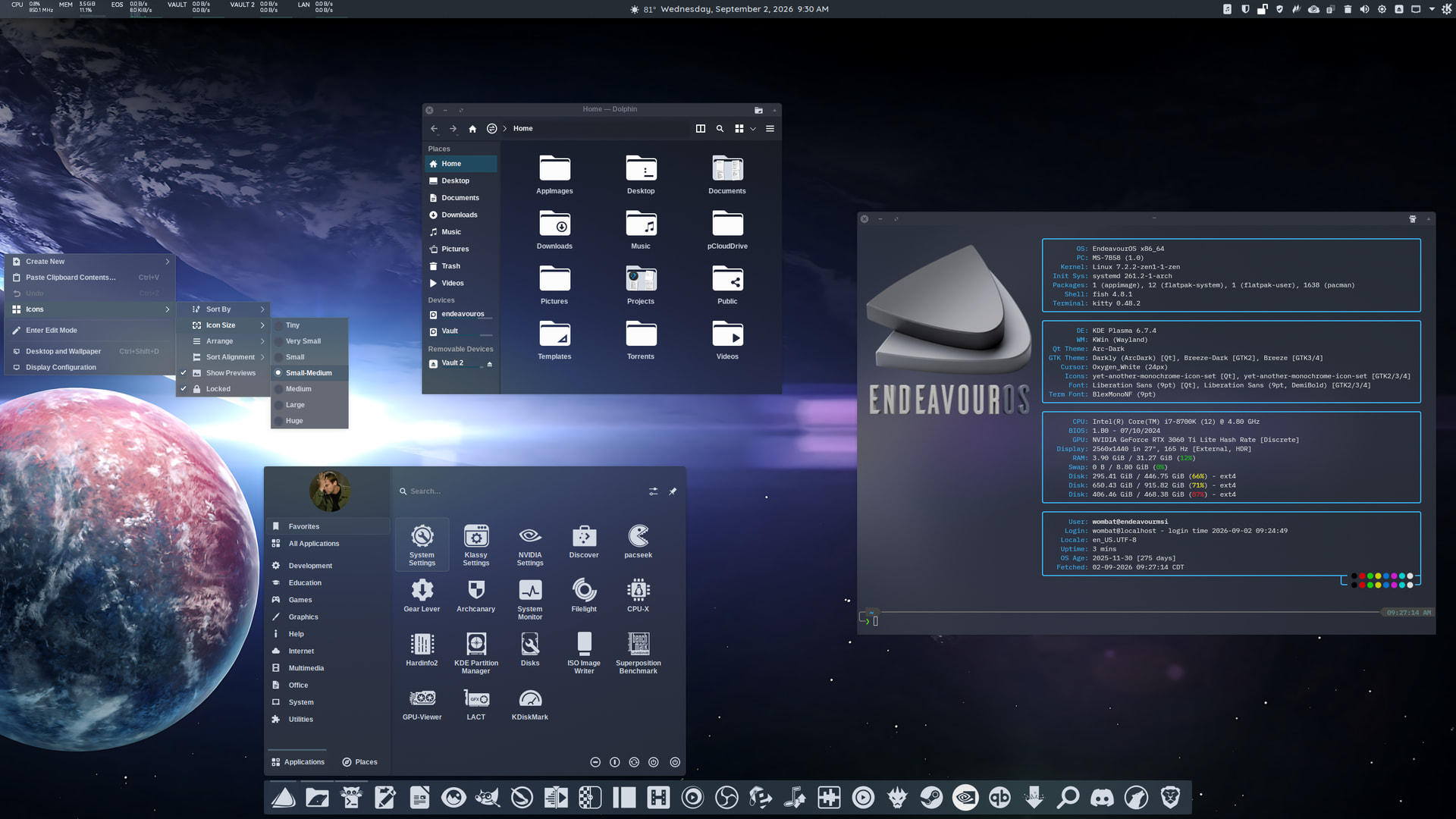1456x819 pixels.
Task: Select the Downloads place in Dolphin sidebar
Action: pos(461,215)
